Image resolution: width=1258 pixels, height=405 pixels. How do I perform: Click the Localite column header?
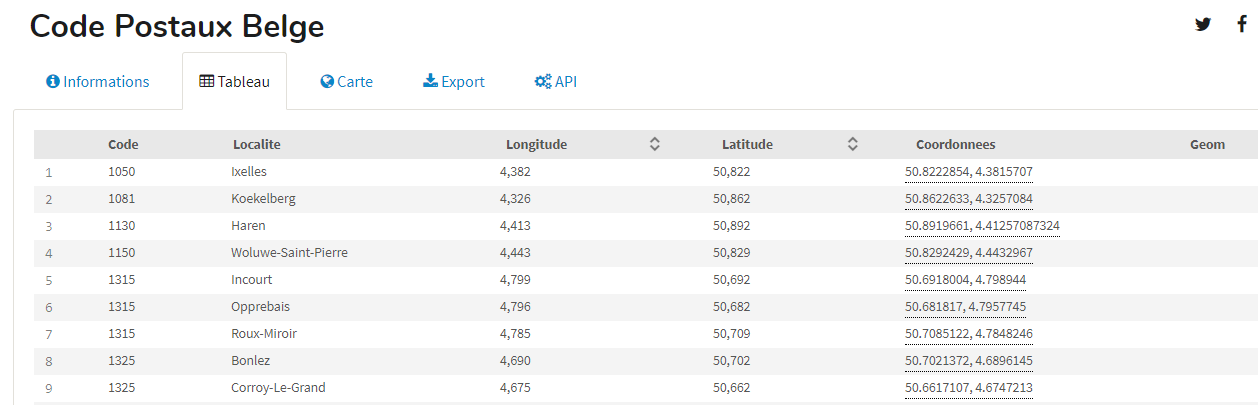(x=257, y=145)
